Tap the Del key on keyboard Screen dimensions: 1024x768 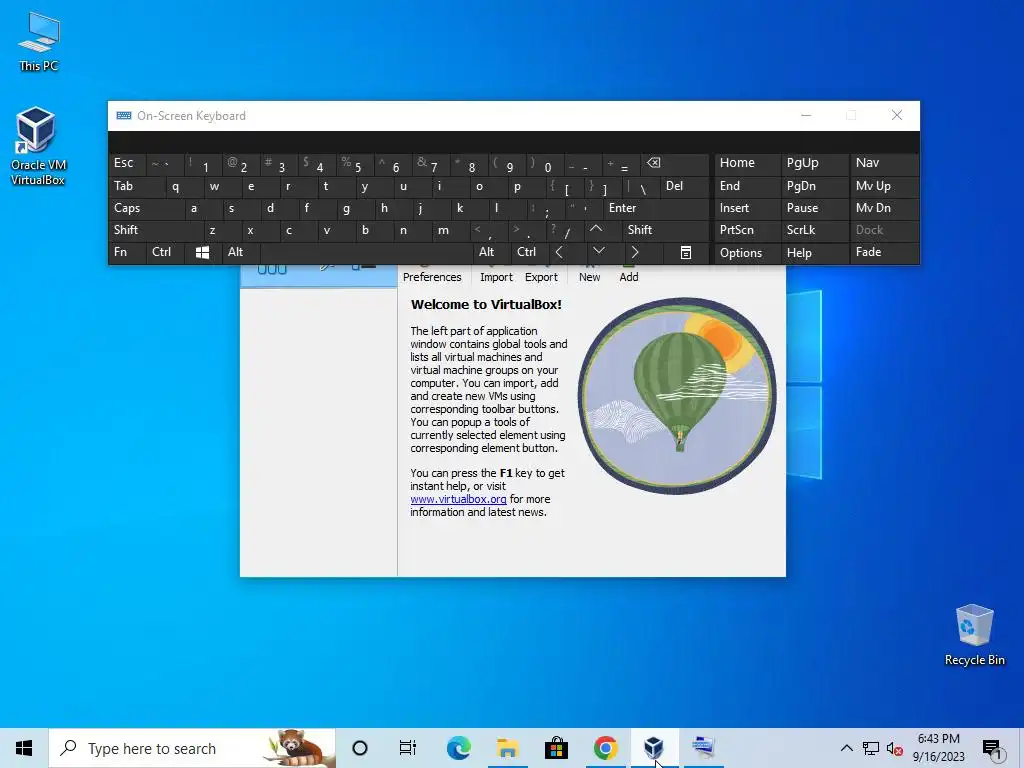pyautogui.click(x=684, y=186)
